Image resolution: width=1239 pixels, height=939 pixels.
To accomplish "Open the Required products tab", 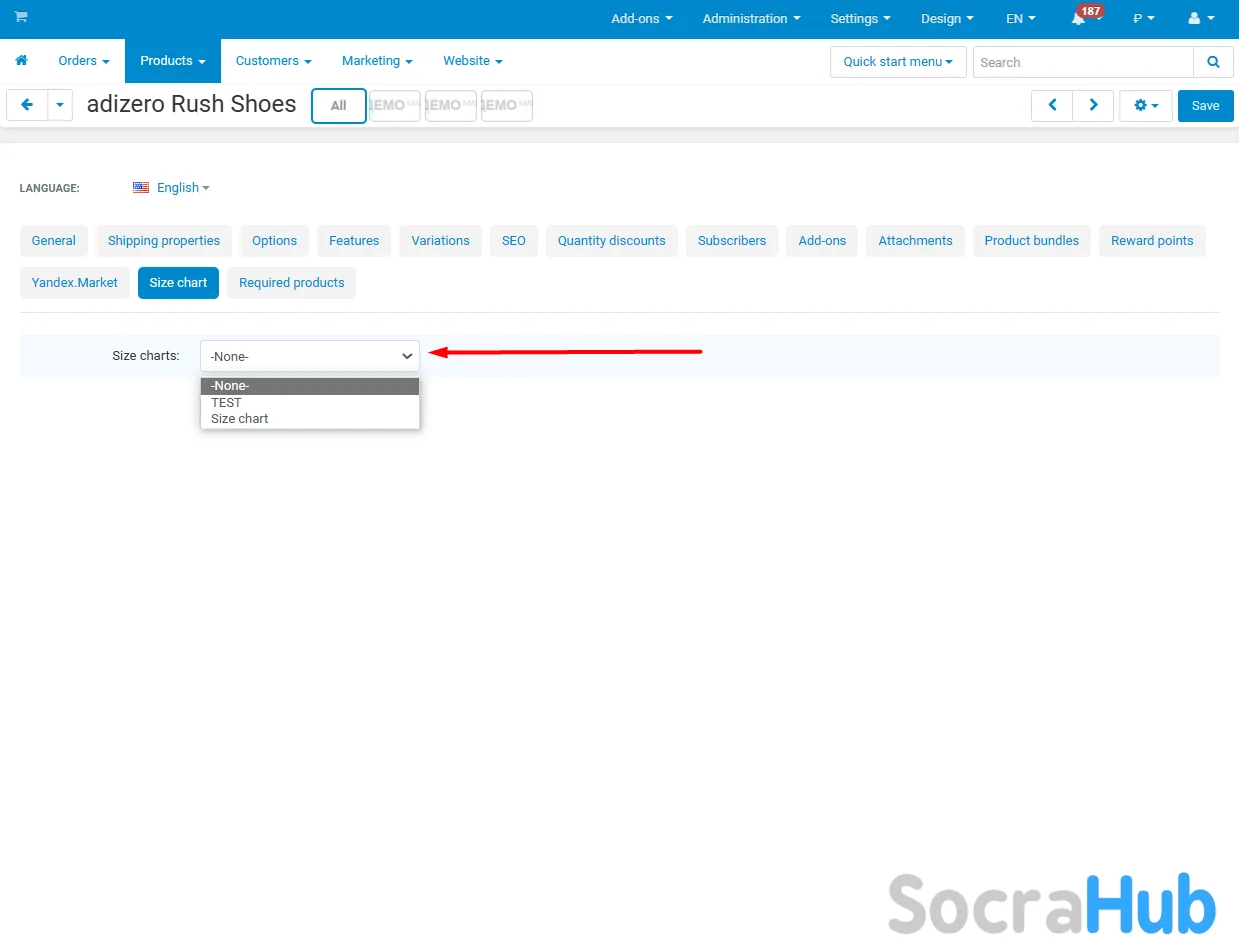I will coord(291,283).
